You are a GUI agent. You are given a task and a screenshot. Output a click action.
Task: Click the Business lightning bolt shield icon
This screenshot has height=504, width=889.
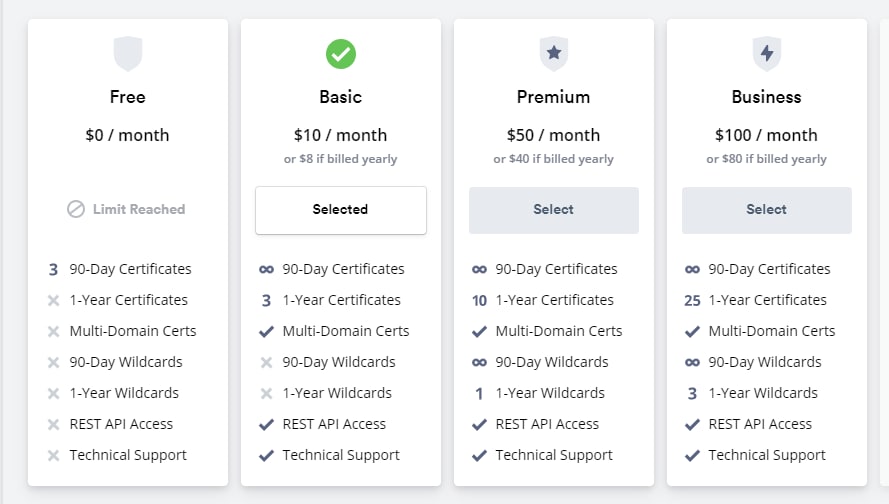pyautogui.click(x=767, y=54)
